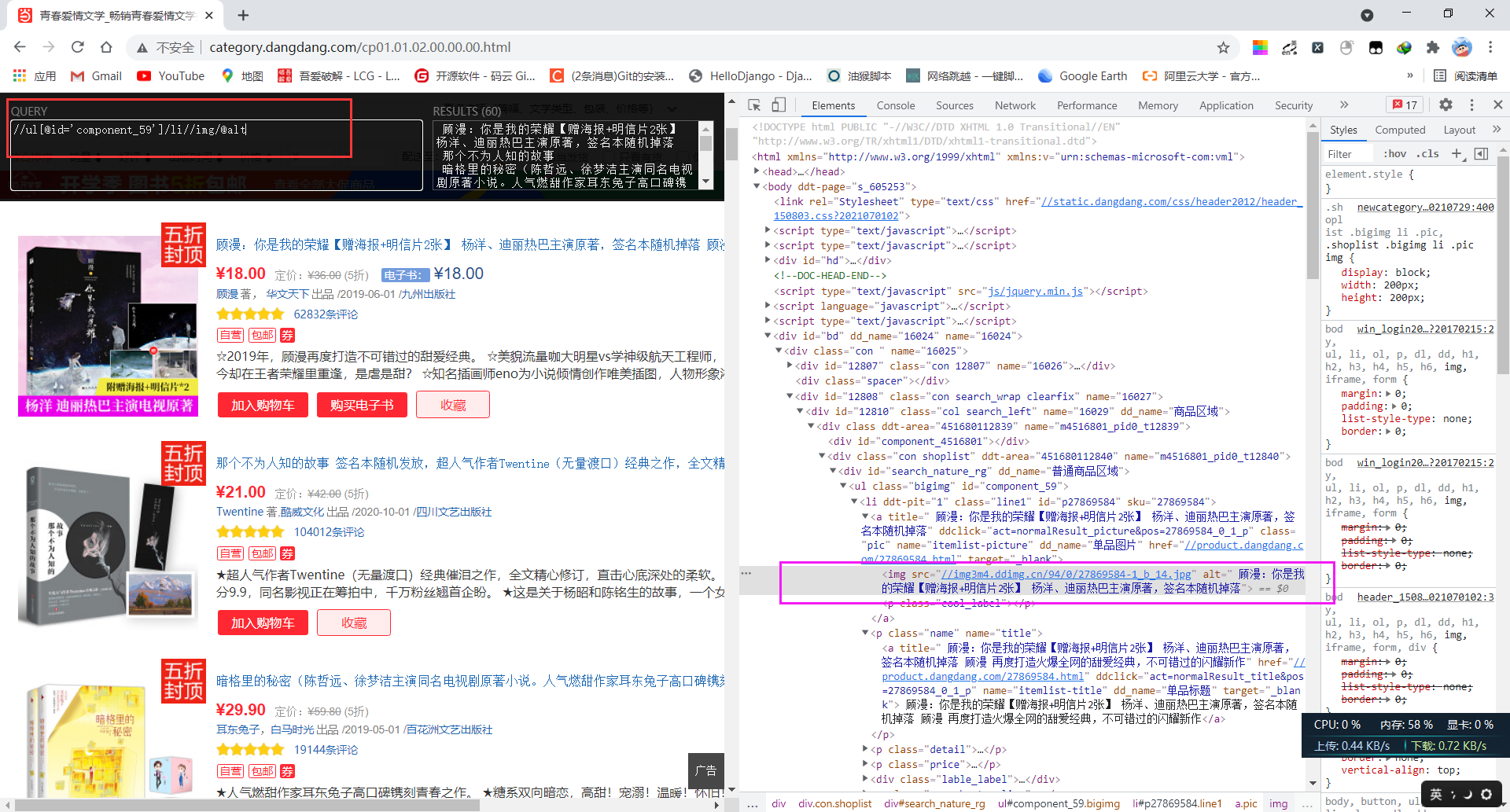Expand the div id="hd" node
The height and width of the screenshot is (812, 1510).
tap(768, 260)
